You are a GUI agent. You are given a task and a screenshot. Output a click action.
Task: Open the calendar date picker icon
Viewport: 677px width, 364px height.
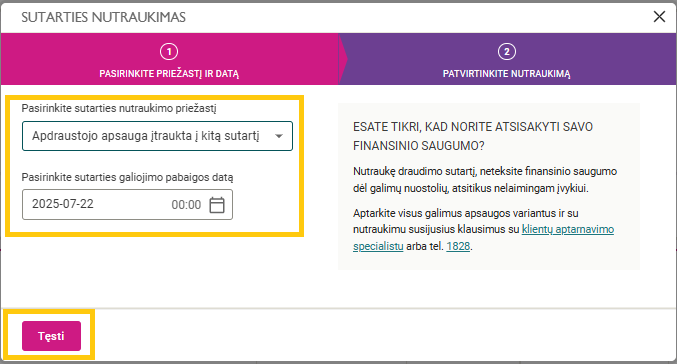point(217,205)
